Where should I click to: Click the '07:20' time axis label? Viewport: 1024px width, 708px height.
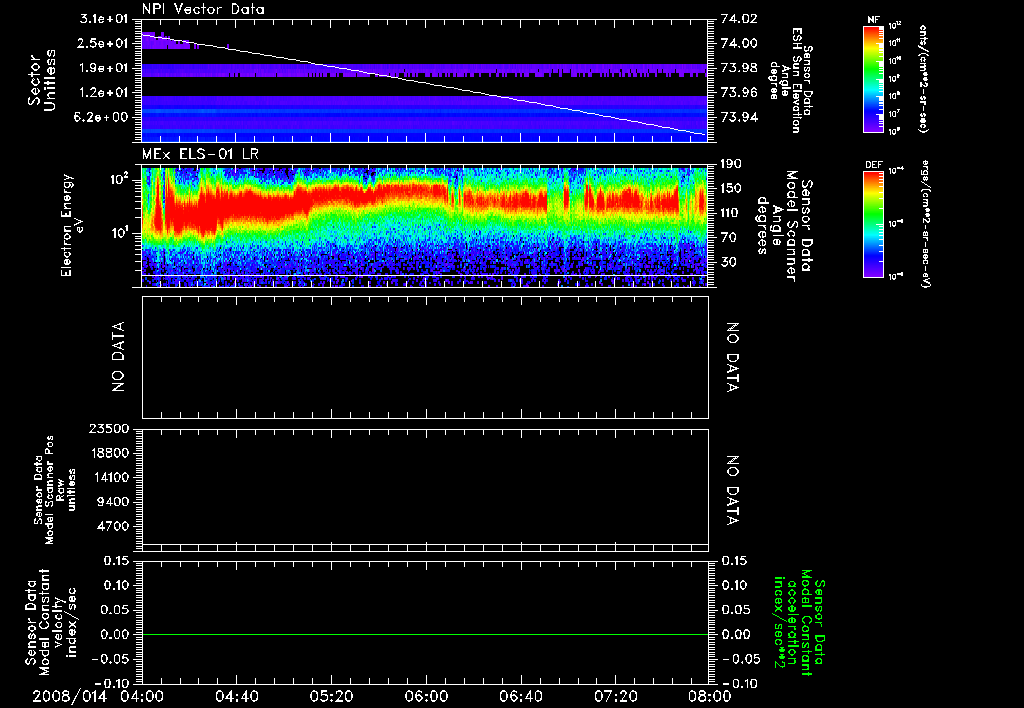(615, 696)
